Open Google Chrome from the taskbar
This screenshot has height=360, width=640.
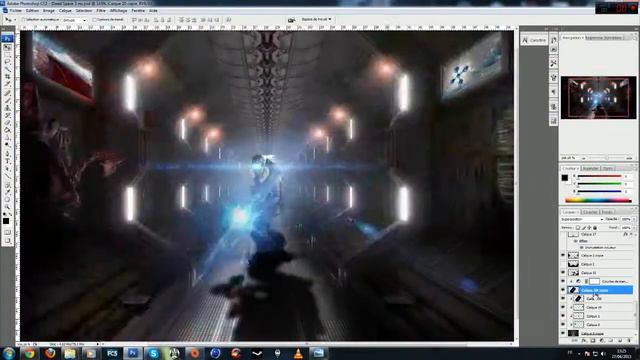click(x=29, y=353)
